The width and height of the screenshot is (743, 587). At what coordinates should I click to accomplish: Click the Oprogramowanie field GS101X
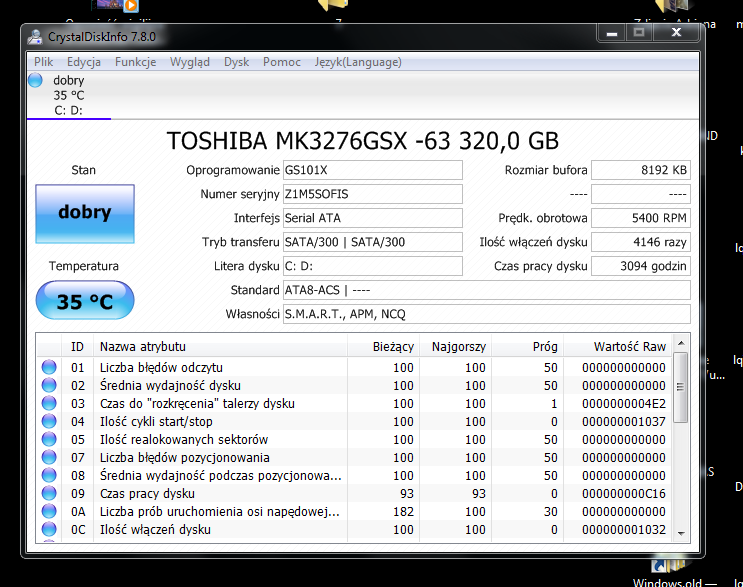372,170
